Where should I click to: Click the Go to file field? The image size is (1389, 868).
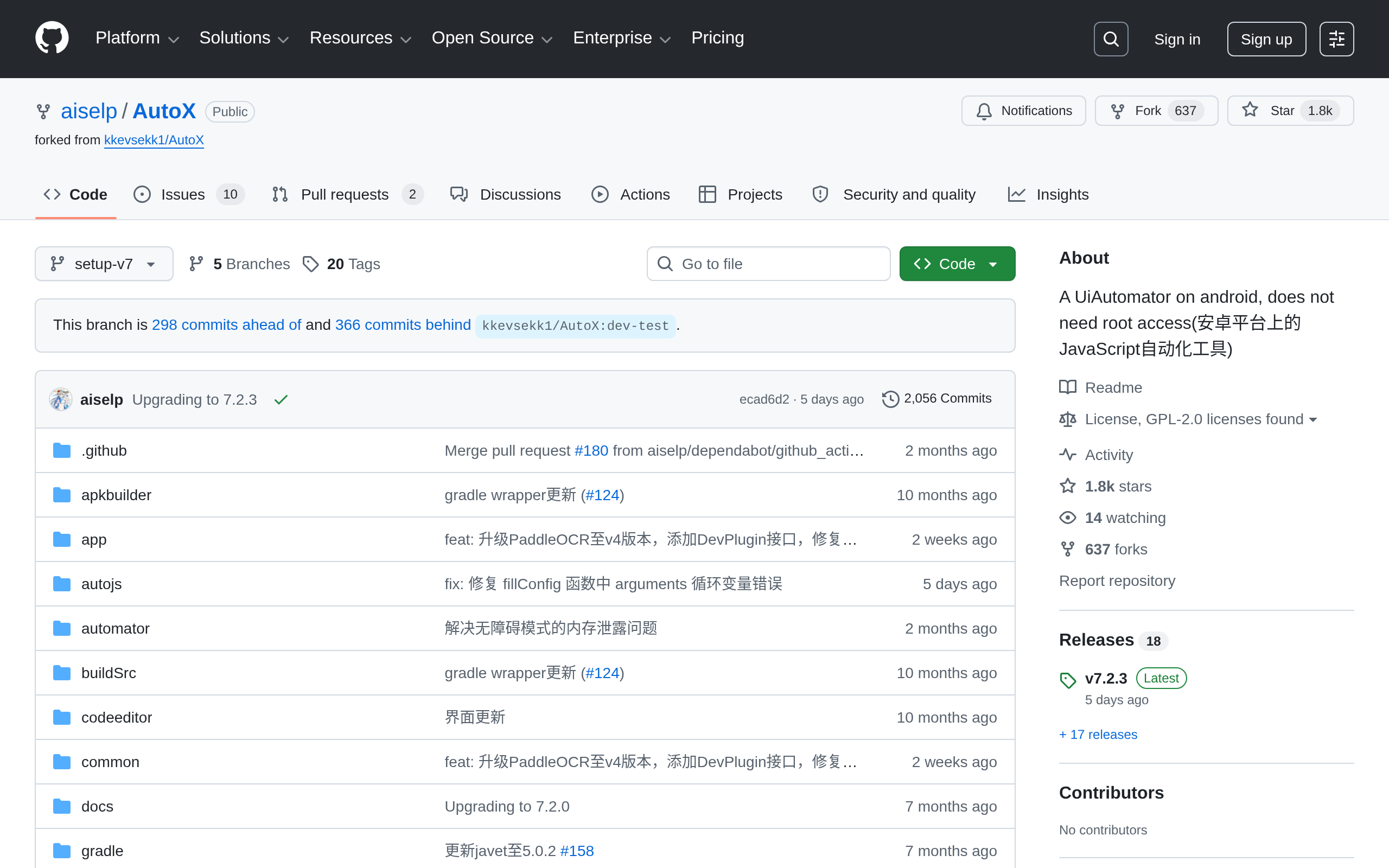768,264
